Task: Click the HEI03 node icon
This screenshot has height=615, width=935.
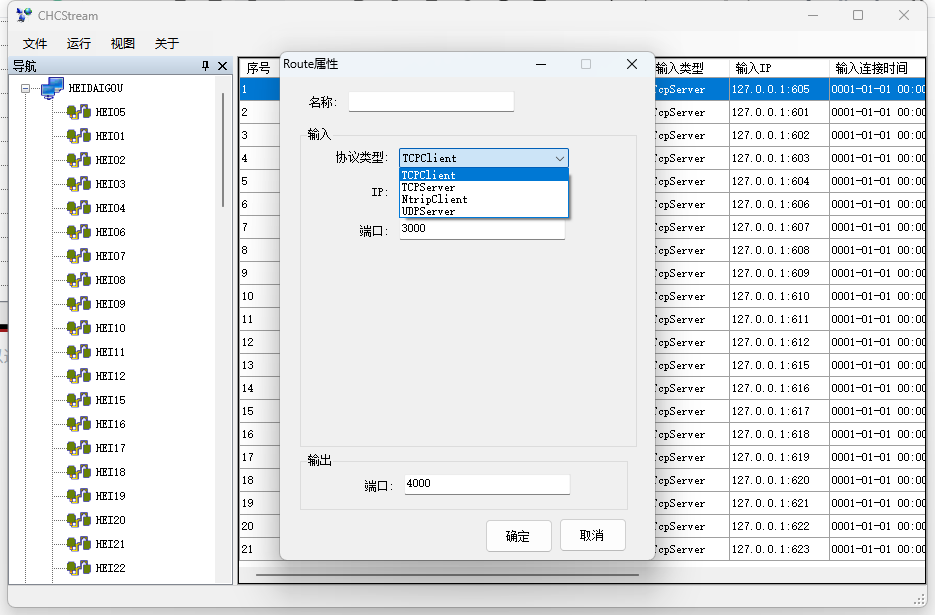Action: [78, 184]
